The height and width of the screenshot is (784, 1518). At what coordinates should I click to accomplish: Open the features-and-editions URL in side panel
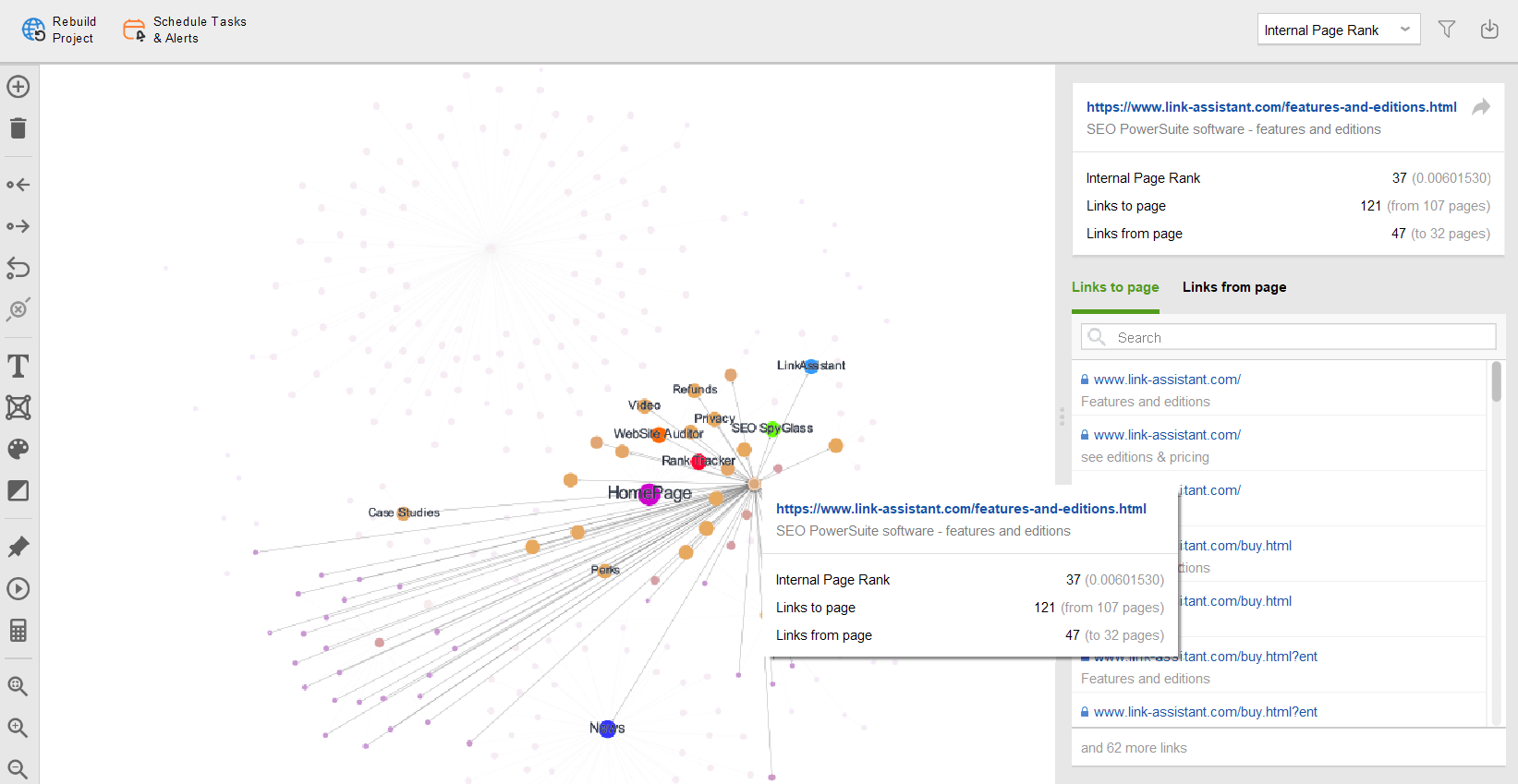click(1271, 107)
